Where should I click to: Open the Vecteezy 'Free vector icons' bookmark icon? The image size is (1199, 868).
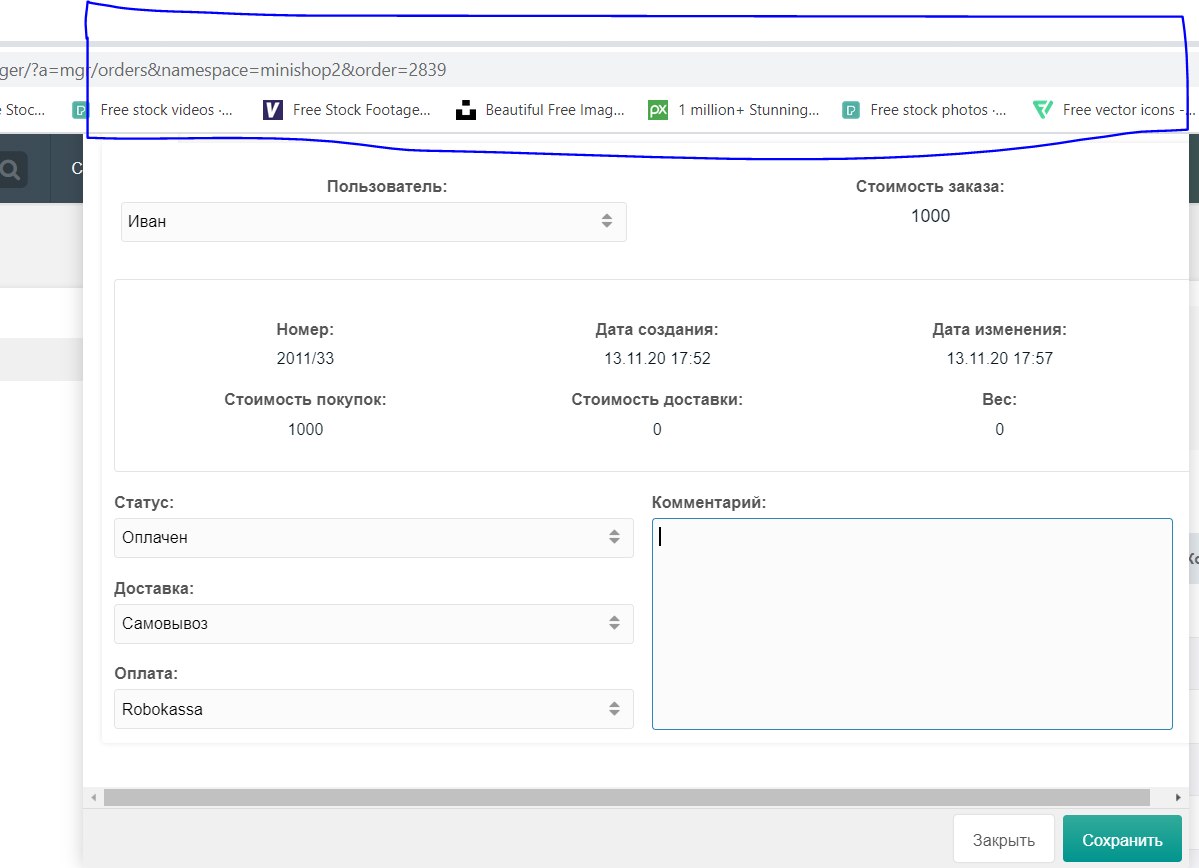click(1043, 110)
